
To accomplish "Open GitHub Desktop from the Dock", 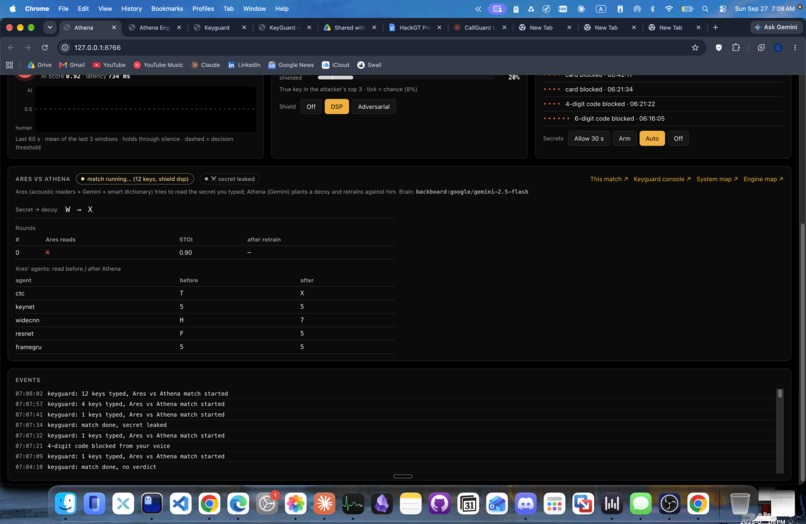I will click(439, 503).
